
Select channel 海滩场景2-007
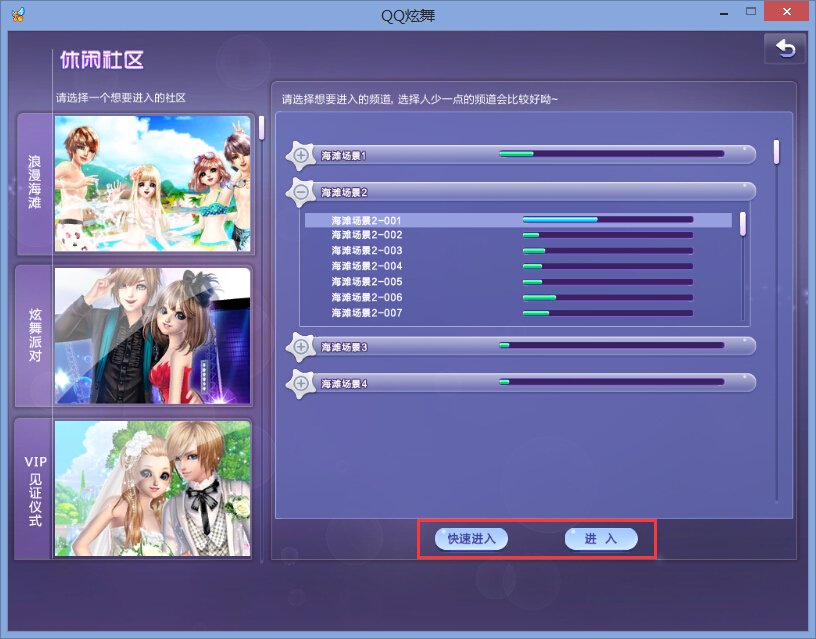click(518, 313)
